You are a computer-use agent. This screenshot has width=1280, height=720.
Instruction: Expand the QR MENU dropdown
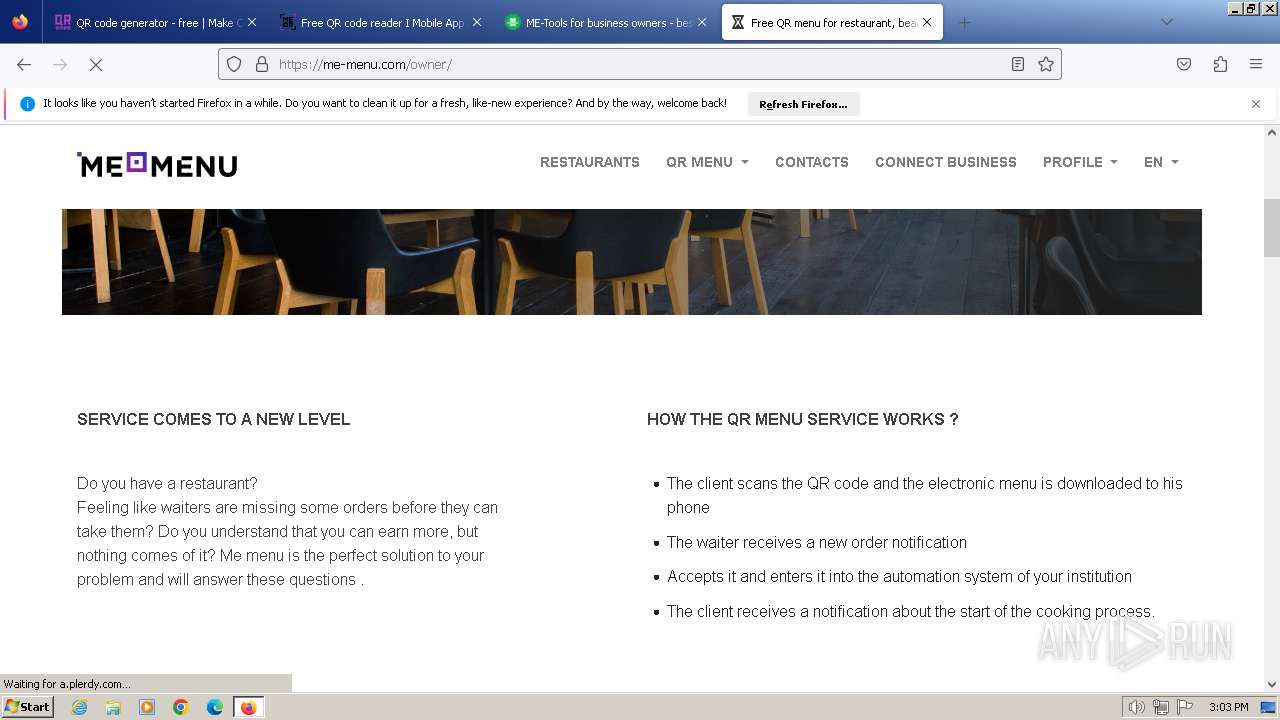pyautogui.click(x=707, y=162)
